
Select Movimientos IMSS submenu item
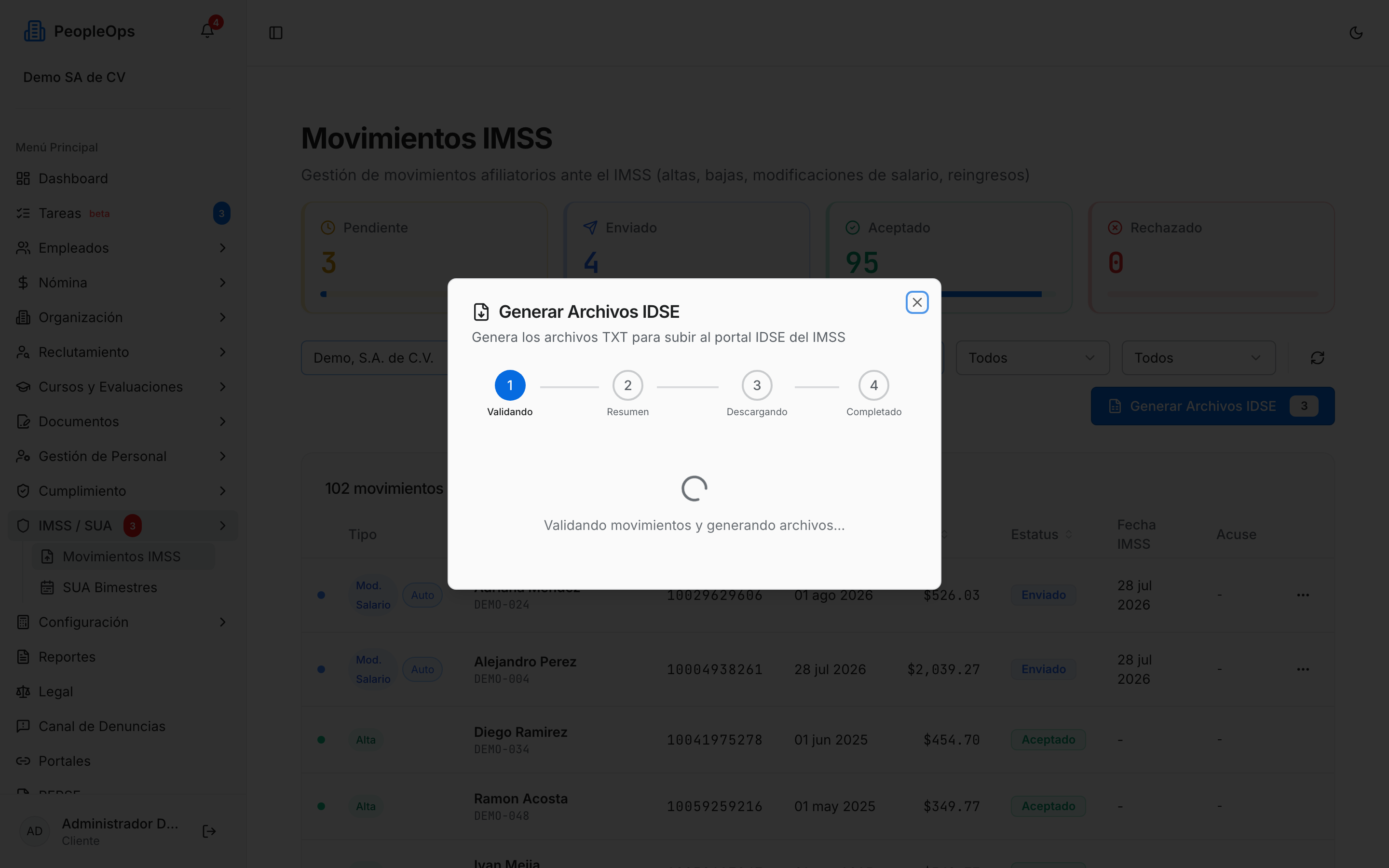coord(123,556)
